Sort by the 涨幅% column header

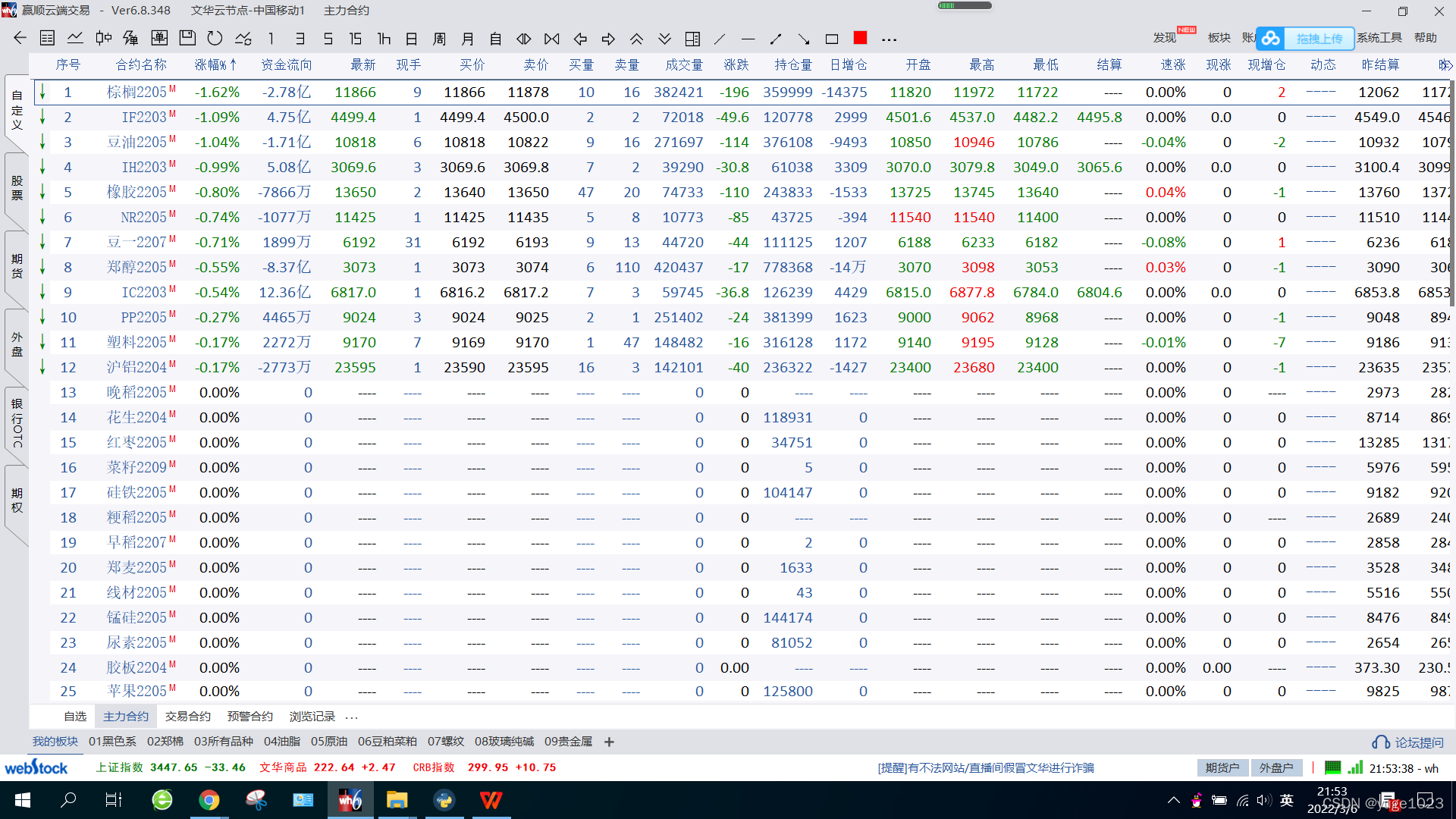tap(215, 65)
